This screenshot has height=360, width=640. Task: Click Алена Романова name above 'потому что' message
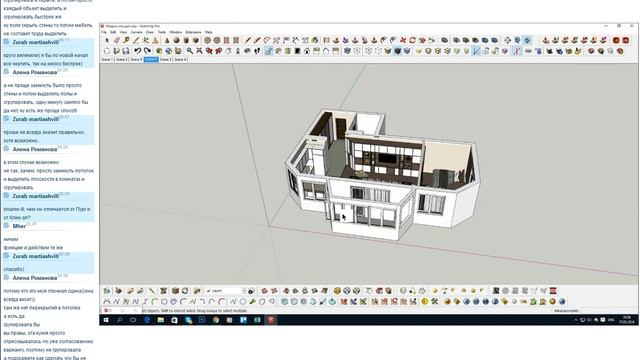pos(35,278)
